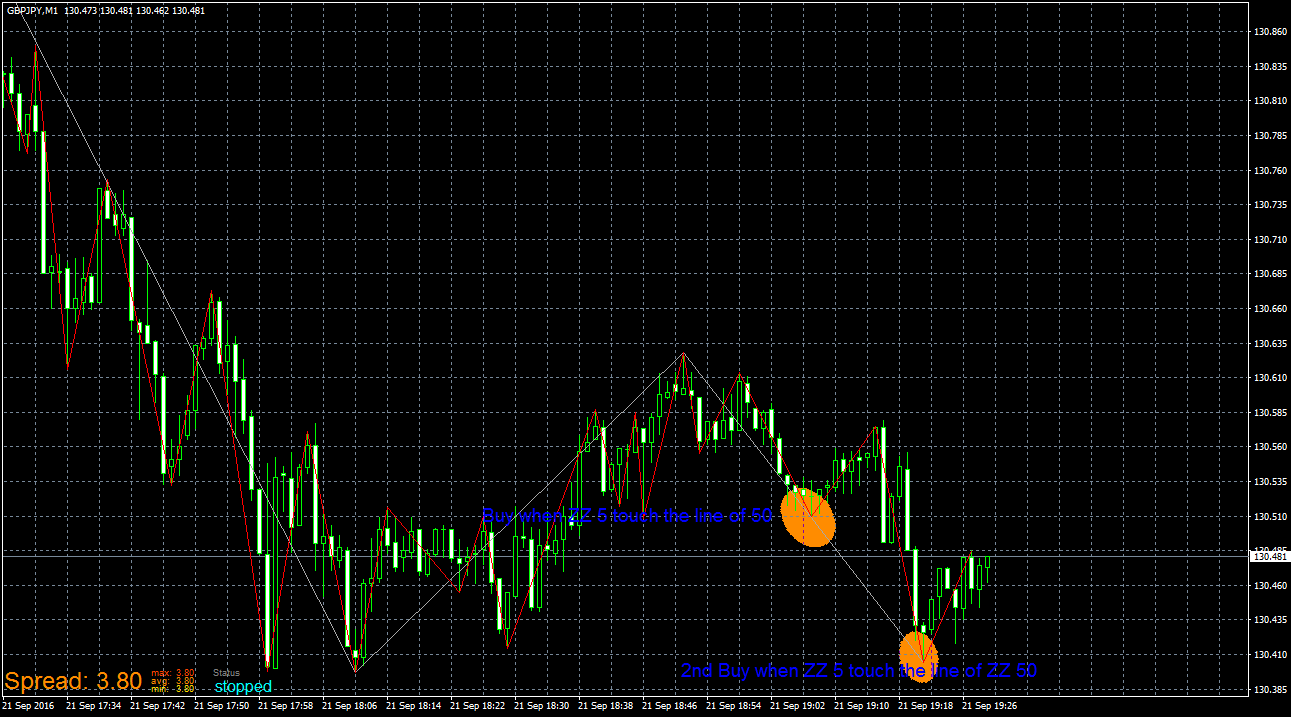The height and width of the screenshot is (717, 1291).
Task: Click the 130.710 price scale label
Action: point(1270,240)
